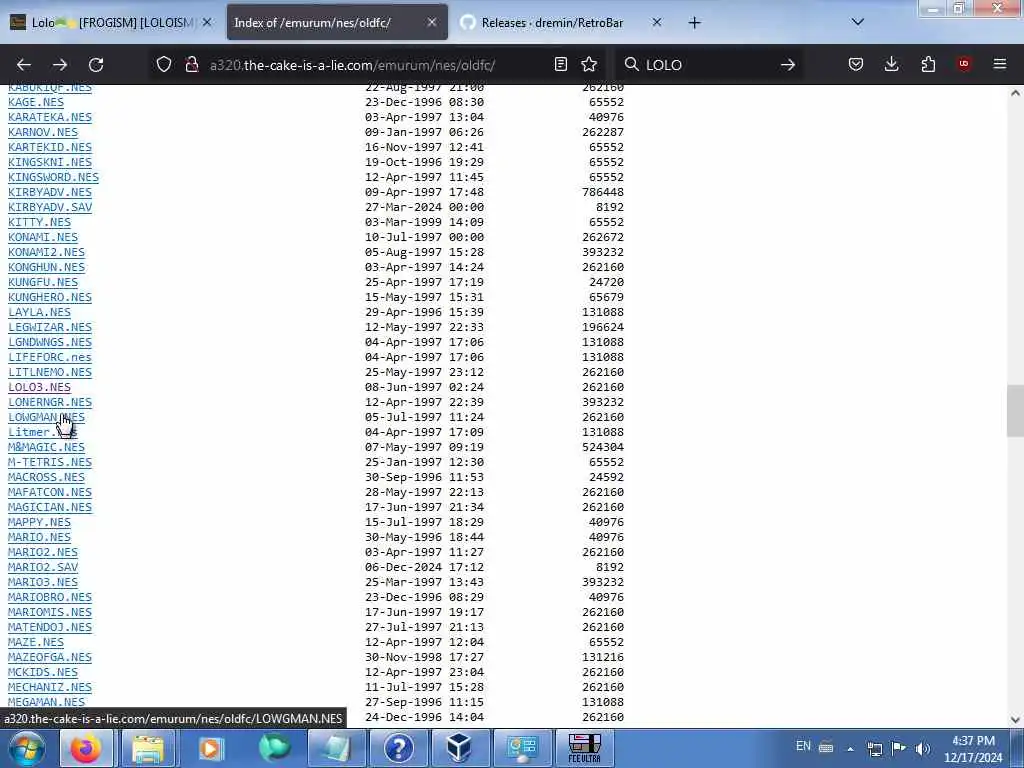Image resolution: width=1024 pixels, height=768 pixels.
Task: Open the green globe taskbar icon
Action: point(274,748)
